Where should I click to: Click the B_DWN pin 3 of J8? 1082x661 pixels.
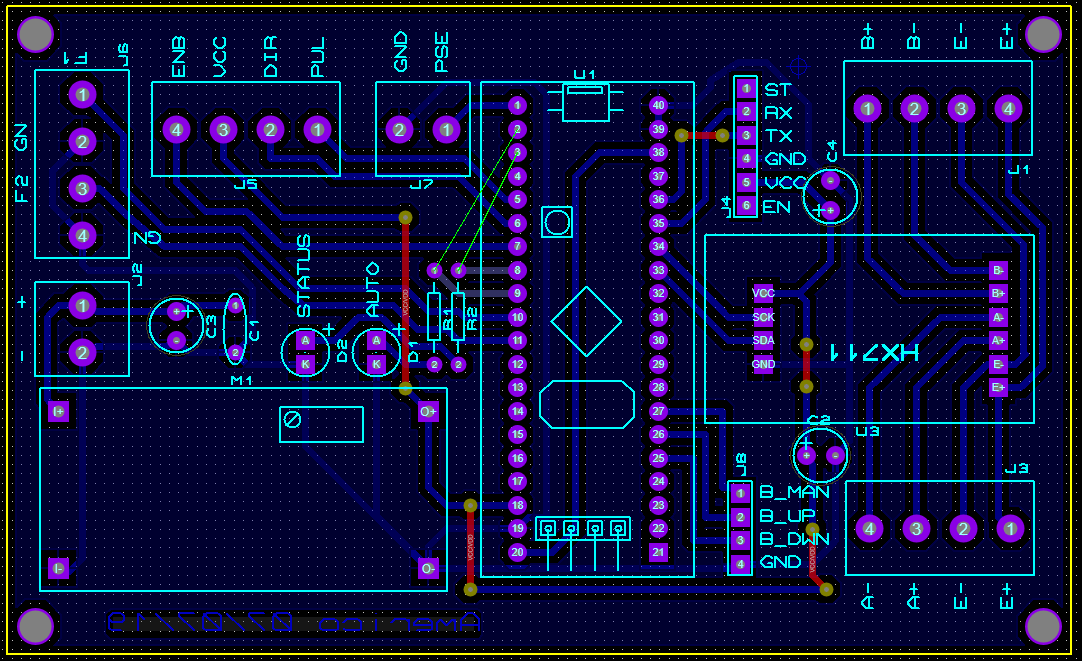(740, 540)
